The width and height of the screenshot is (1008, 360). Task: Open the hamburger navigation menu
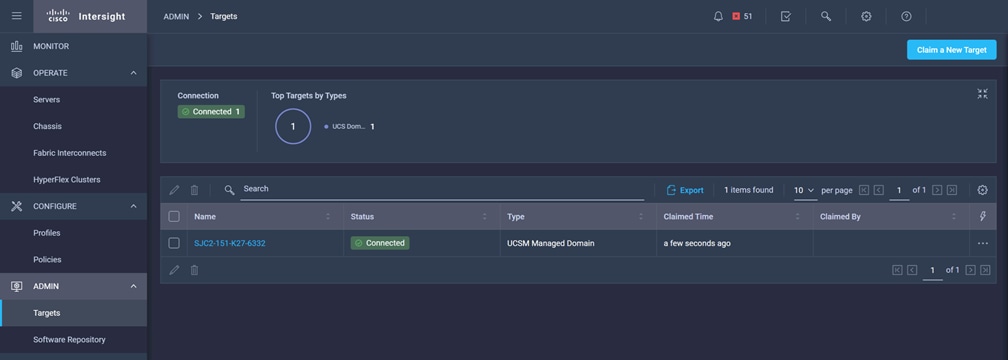pos(17,16)
